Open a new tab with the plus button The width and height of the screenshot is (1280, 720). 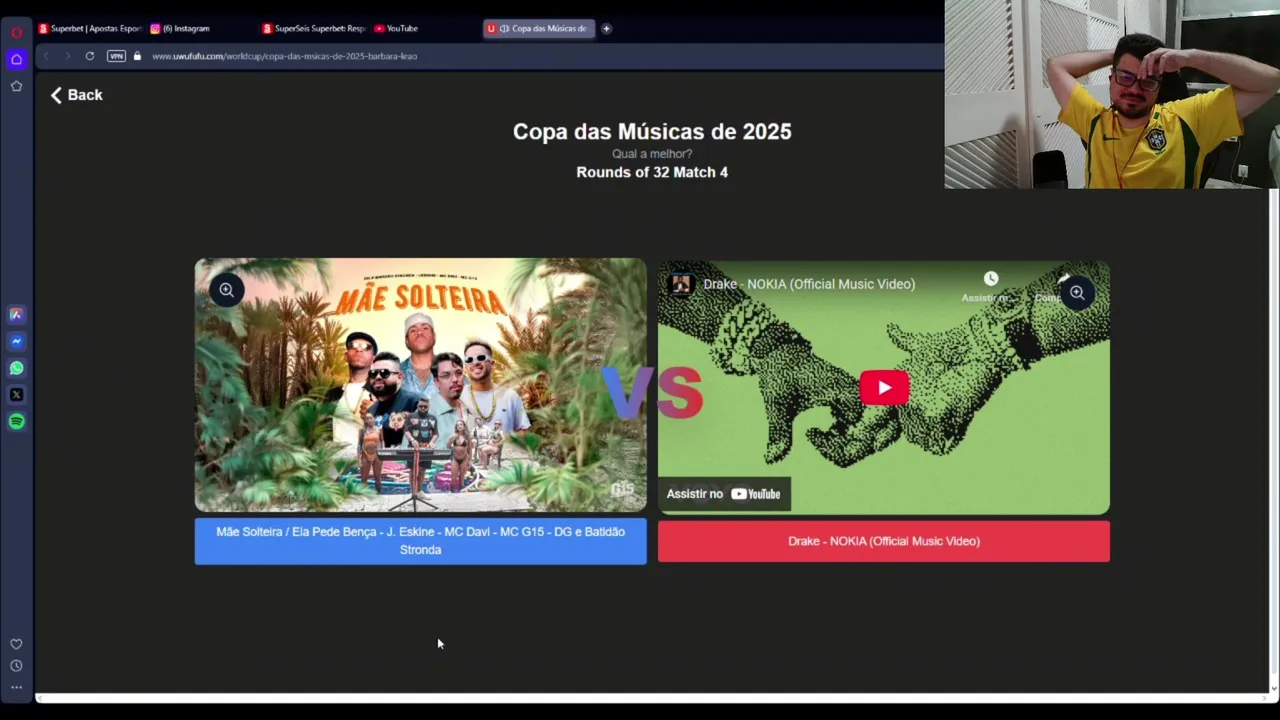click(606, 28)
